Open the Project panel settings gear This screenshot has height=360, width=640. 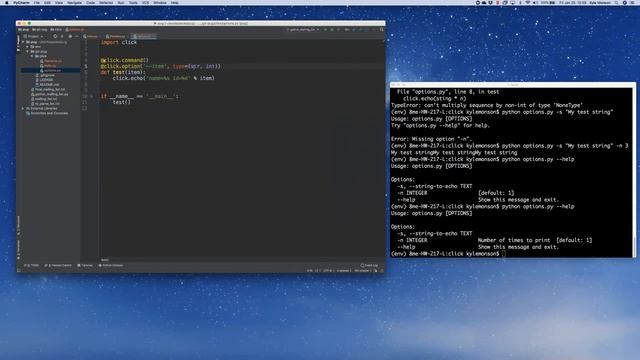click(70, 36)
